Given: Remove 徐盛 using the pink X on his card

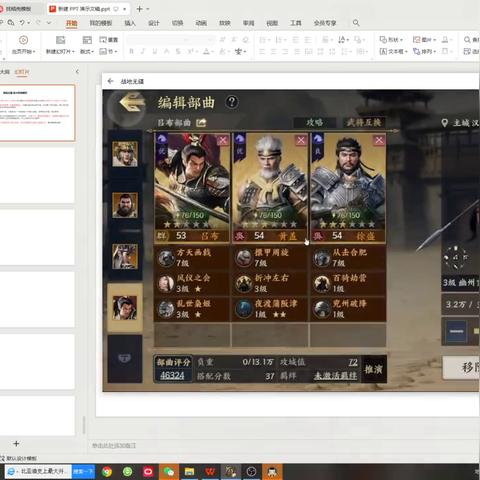Looking at the screenshot, I should 379,140.
